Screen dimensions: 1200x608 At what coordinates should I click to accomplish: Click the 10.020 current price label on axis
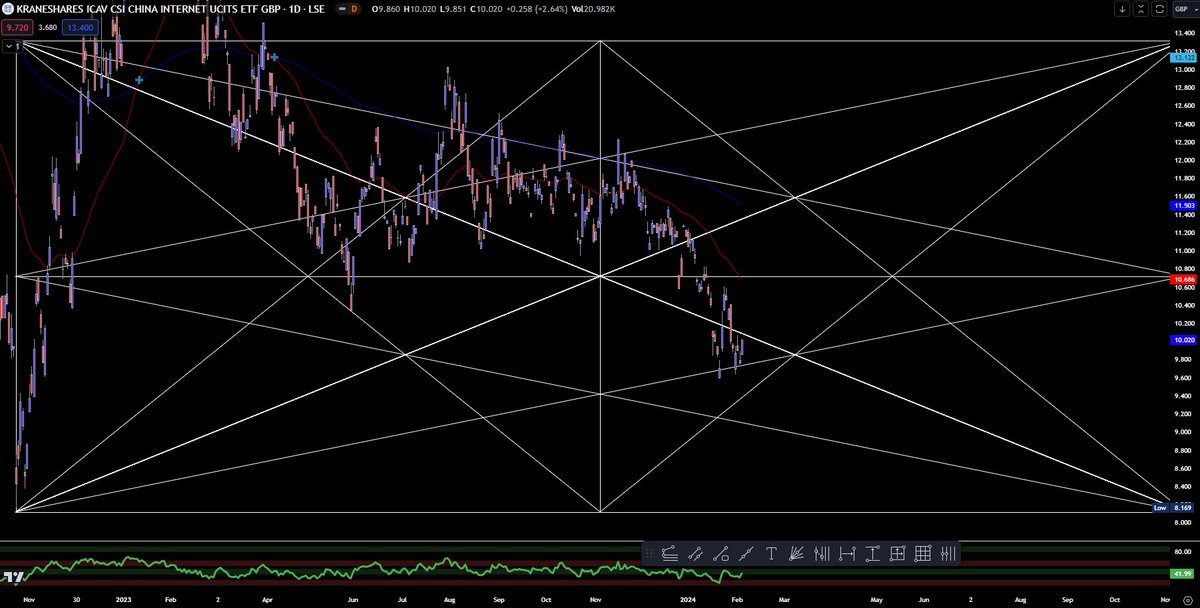point(1182,340)
